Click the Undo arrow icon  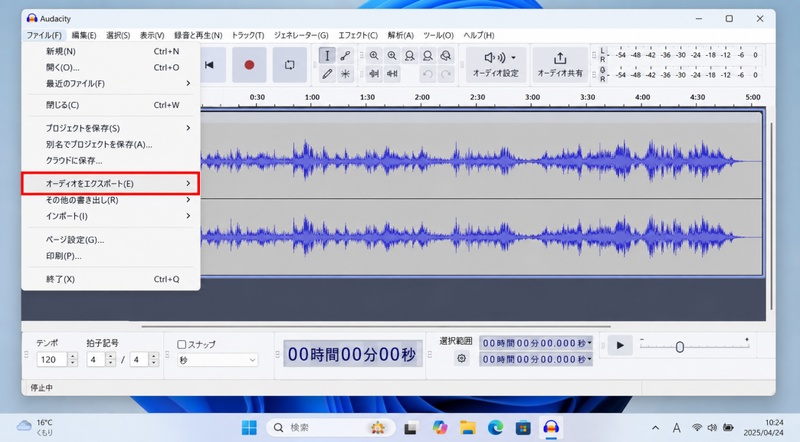point(428,74)
